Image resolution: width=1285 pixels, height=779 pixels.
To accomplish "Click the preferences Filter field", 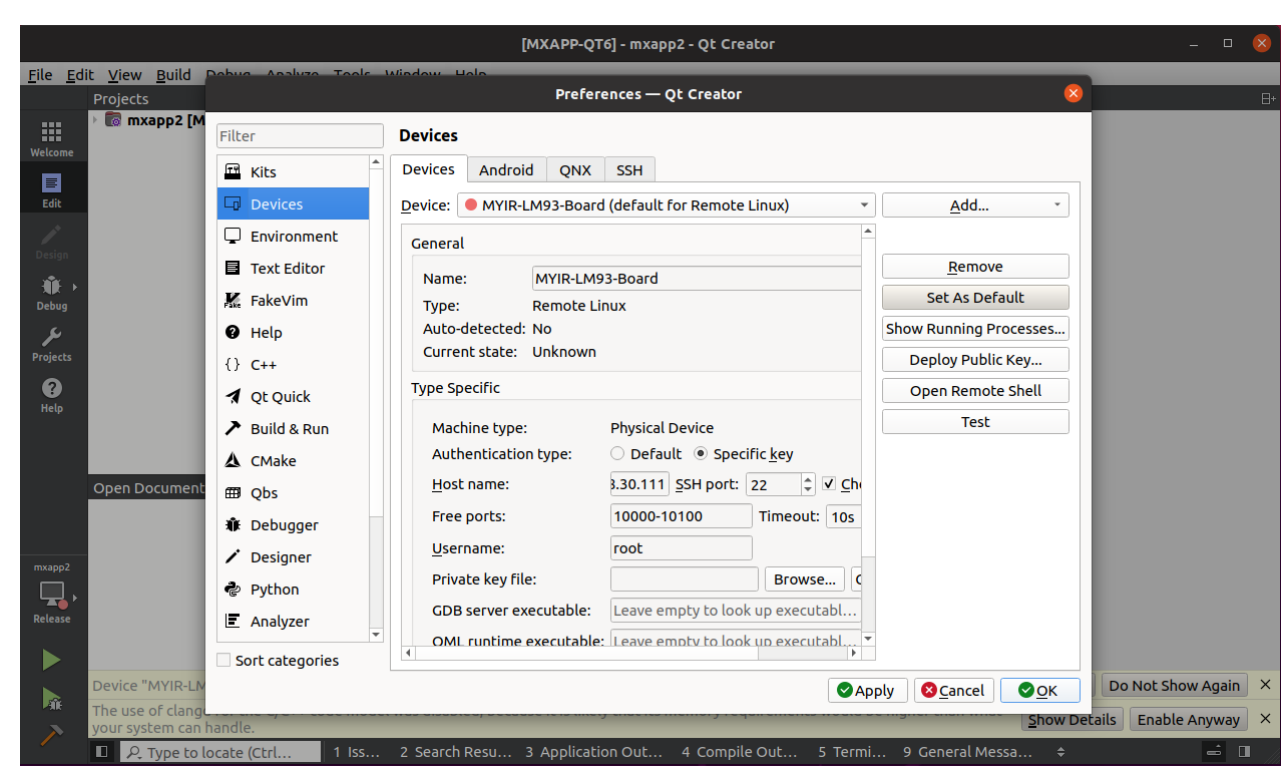I will coord(300,136).
